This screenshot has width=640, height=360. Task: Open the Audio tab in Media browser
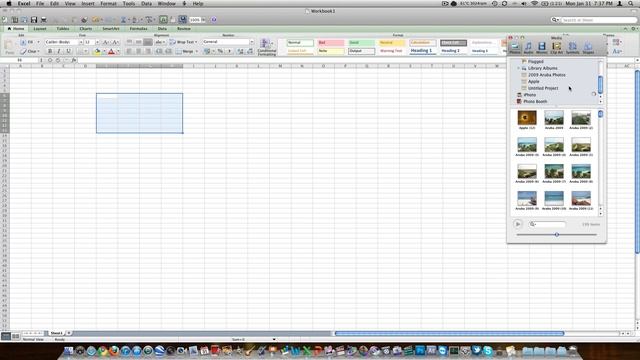coord(528,47)
